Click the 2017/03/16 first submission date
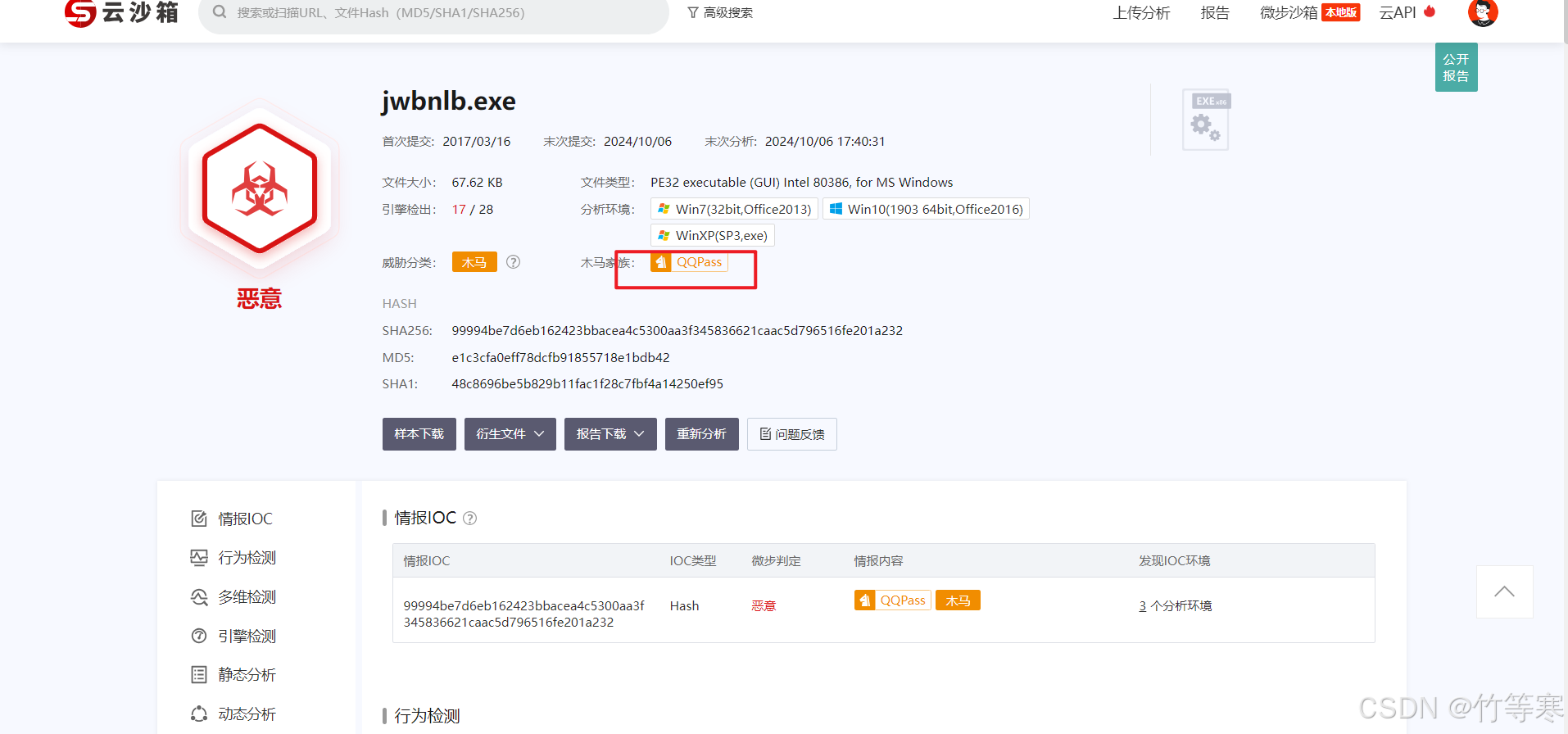1568x734 pixels. pyautogui.click(x=477, y=142)
